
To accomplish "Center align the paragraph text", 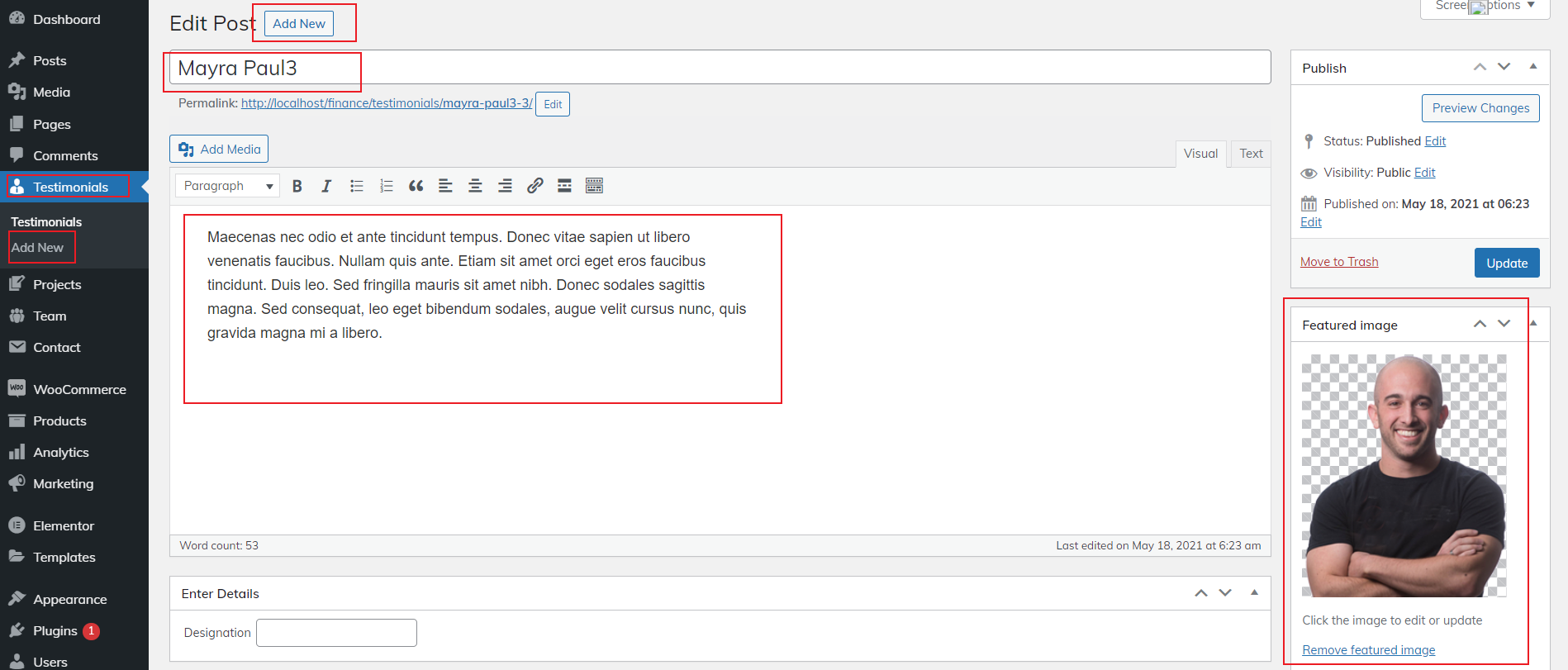I will click(x=475, y=186).
